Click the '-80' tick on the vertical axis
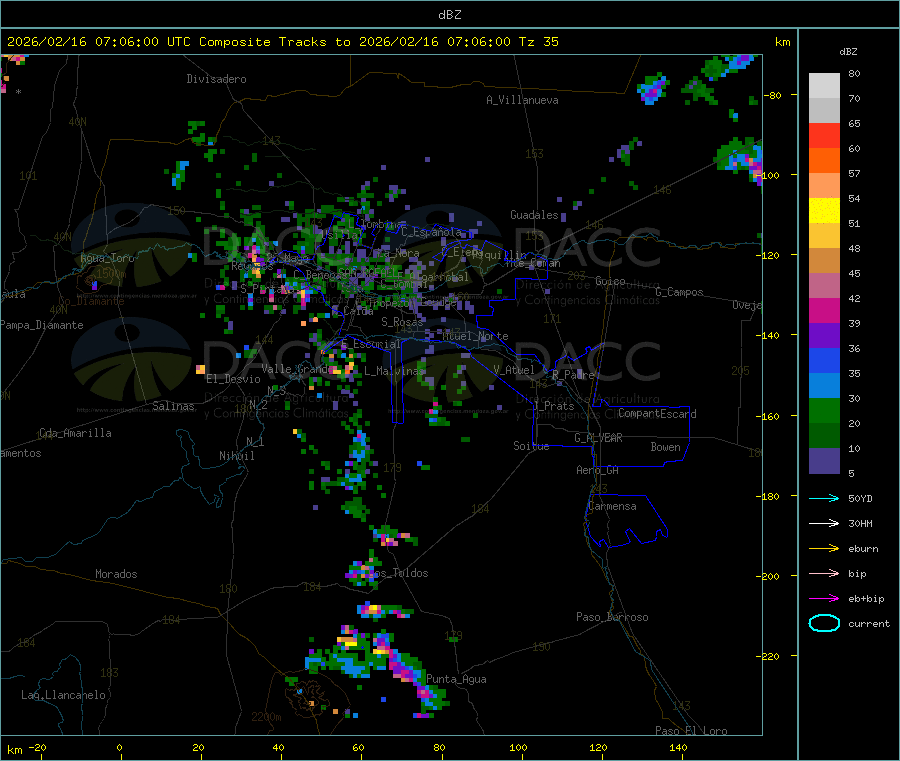 click(773, 95)
